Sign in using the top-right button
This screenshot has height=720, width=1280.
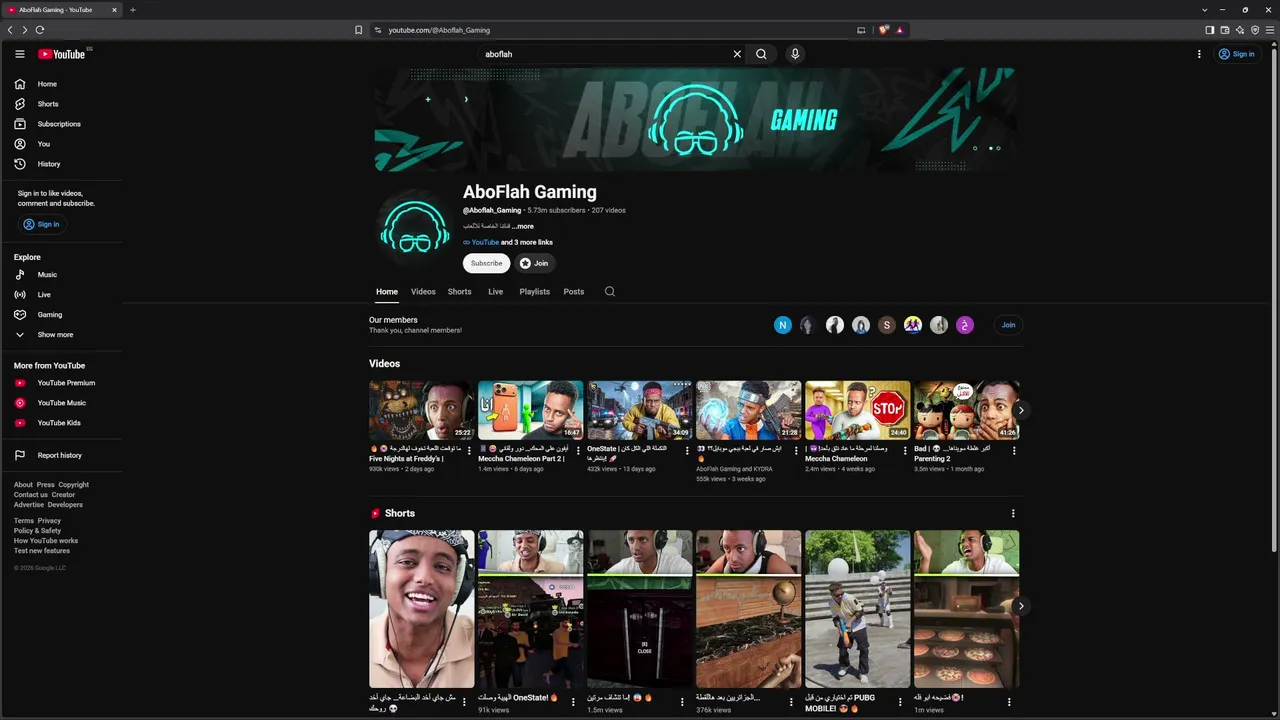coord(1236,54)
